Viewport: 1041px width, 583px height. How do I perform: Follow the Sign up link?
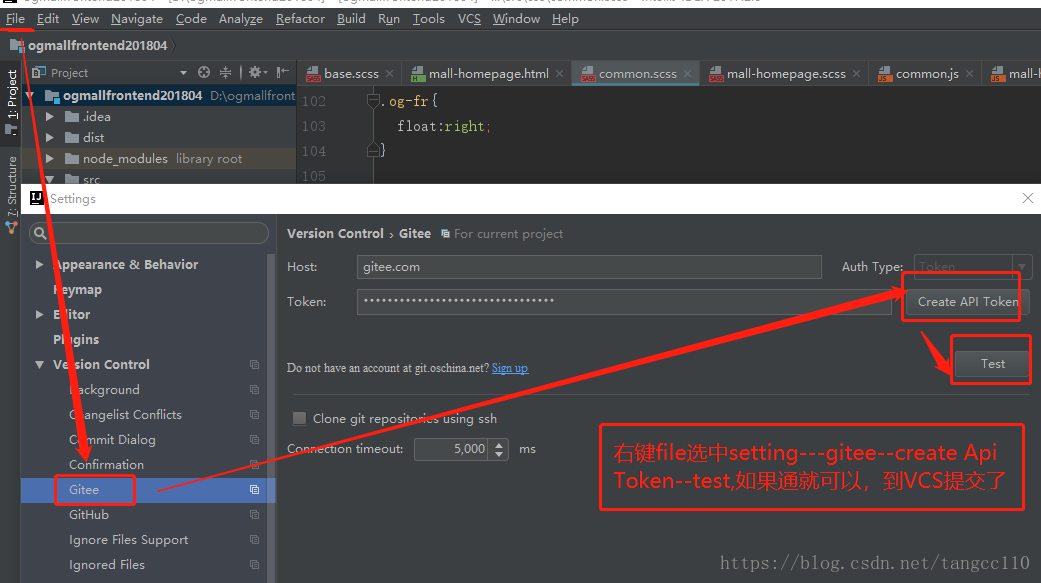pos(510,368)
